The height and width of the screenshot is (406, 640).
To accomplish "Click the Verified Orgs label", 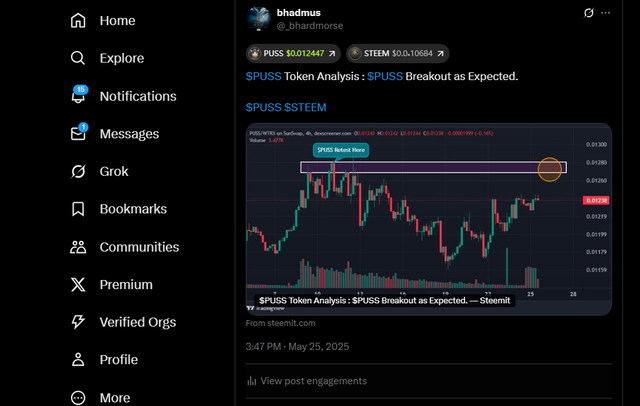I will (x=138, y=322).
